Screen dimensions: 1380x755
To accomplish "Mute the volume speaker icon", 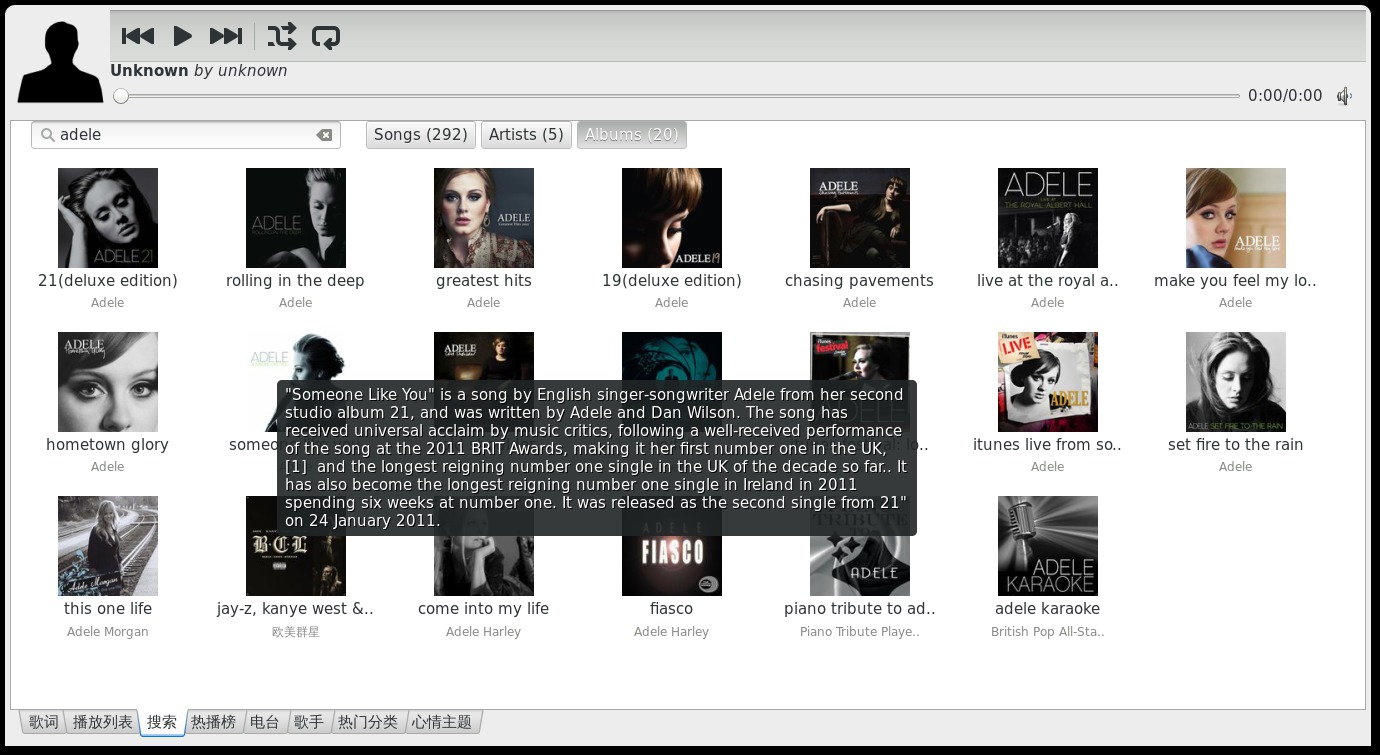I will click(x=1345, y=96).
